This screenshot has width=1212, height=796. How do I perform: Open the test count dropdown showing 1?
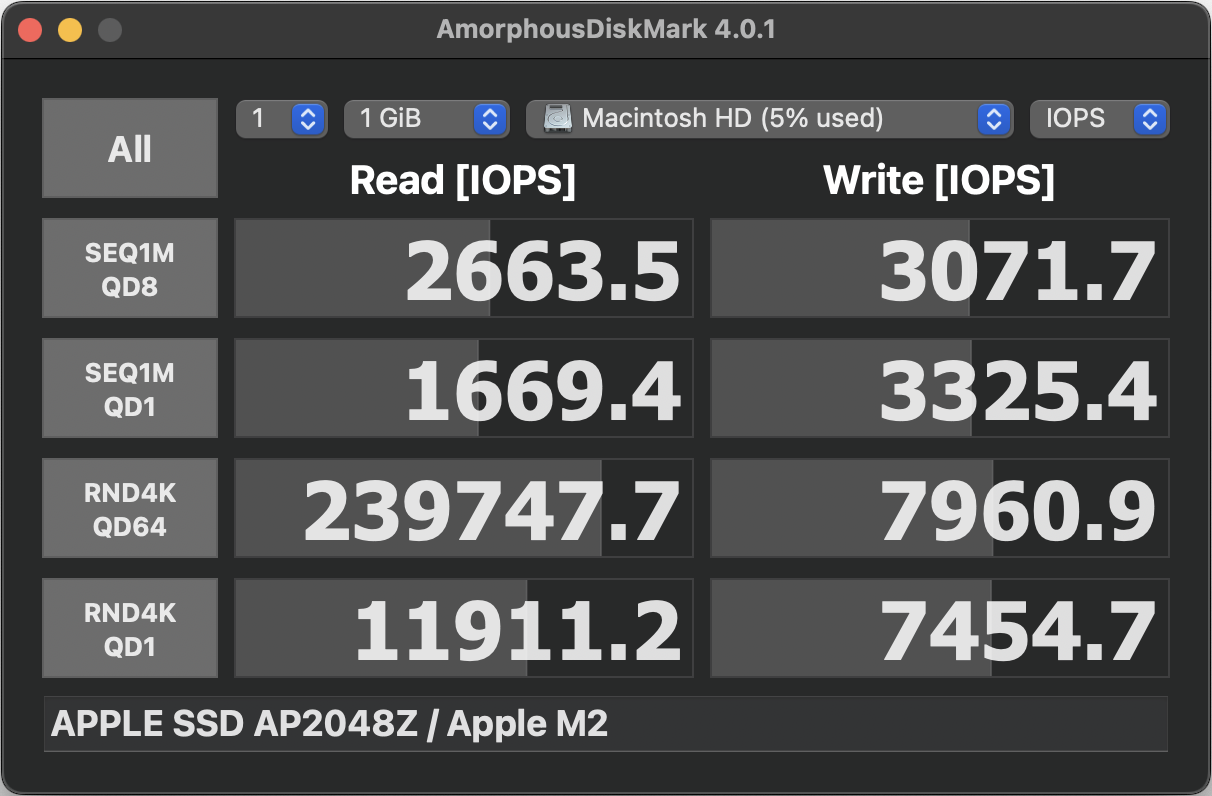(x=281, y=119)
